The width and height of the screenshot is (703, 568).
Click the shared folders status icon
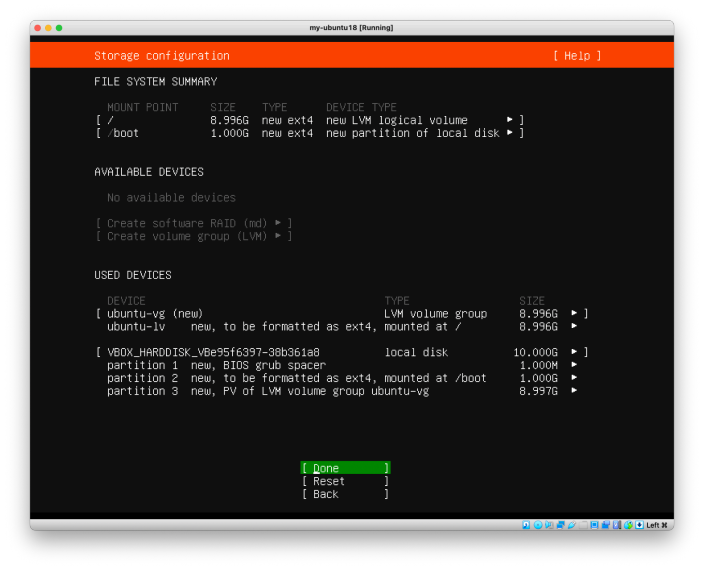point(583,525)
